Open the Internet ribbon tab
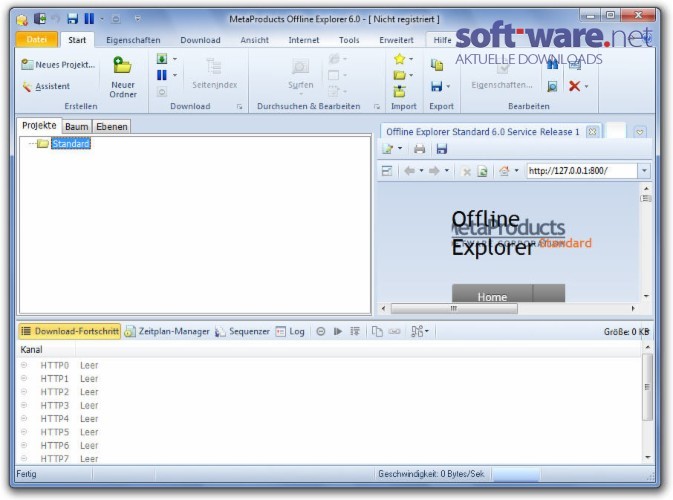The width and height of the screenshot is (673, 500). tap(304, 40)
